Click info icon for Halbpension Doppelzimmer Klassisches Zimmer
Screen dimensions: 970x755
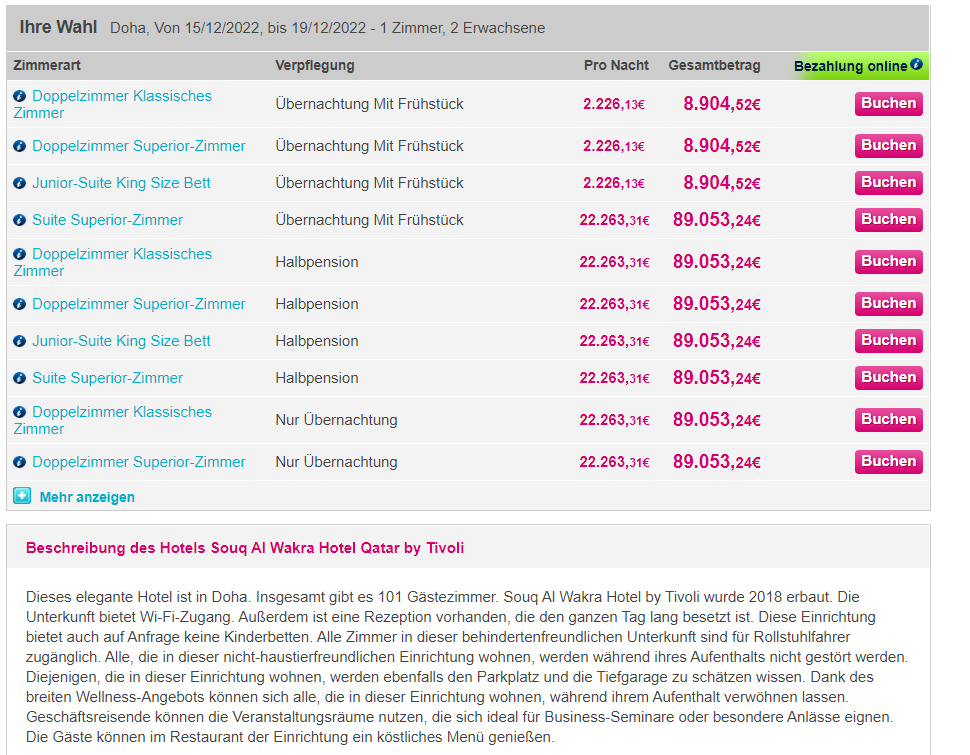click(19, 254)
